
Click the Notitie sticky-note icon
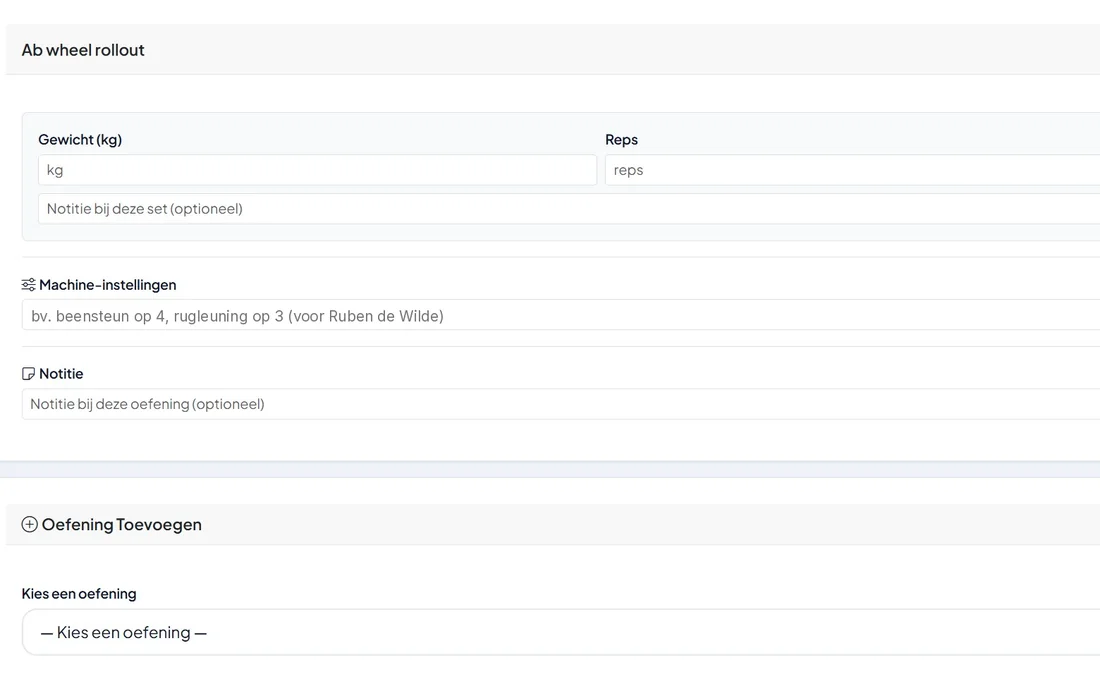coord(28,374)
